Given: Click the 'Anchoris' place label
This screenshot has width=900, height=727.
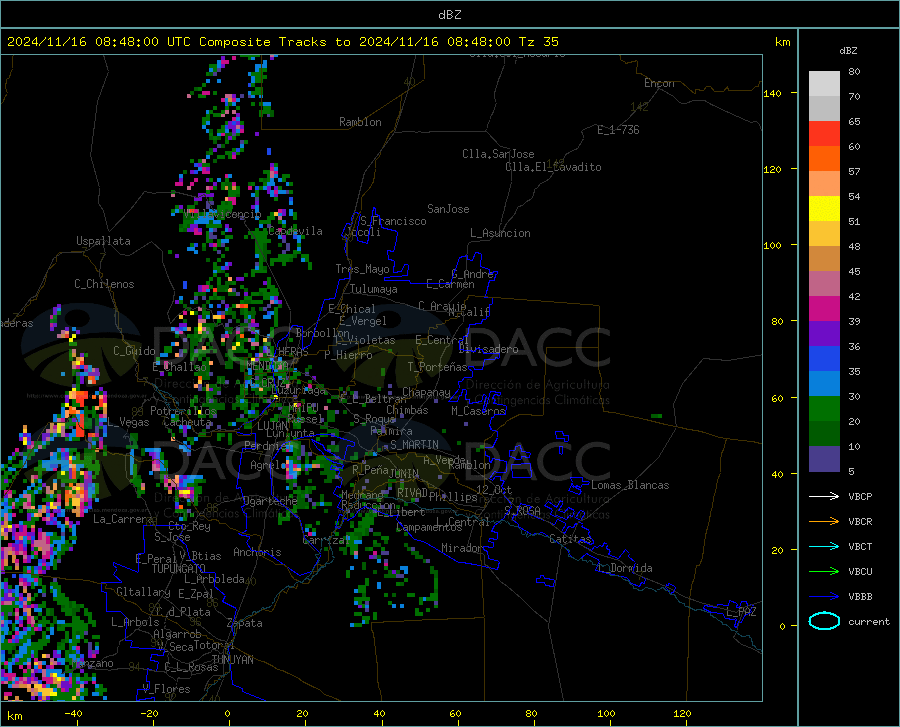Looking at the screenshot, I should pyautogui.click(x=257, y=552).
